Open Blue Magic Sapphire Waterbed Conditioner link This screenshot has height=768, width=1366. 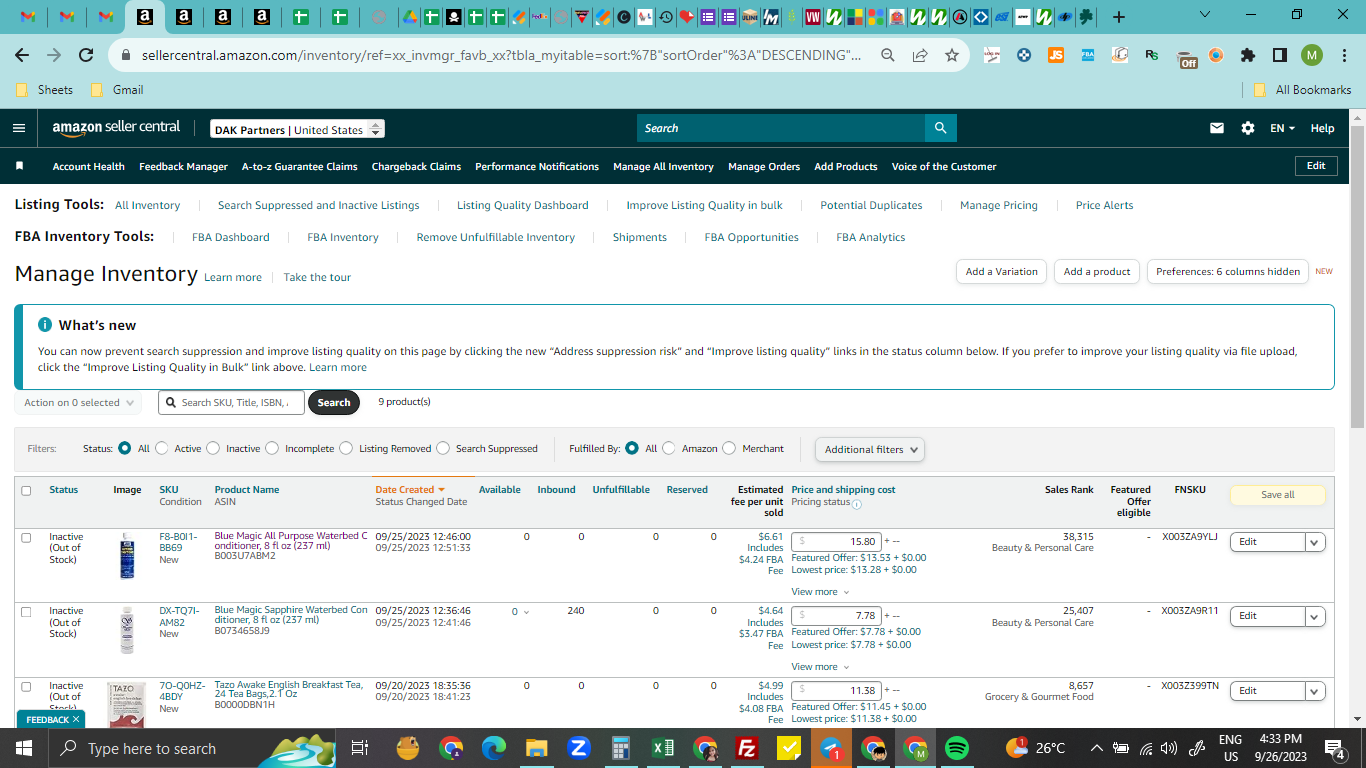point(291,615)
